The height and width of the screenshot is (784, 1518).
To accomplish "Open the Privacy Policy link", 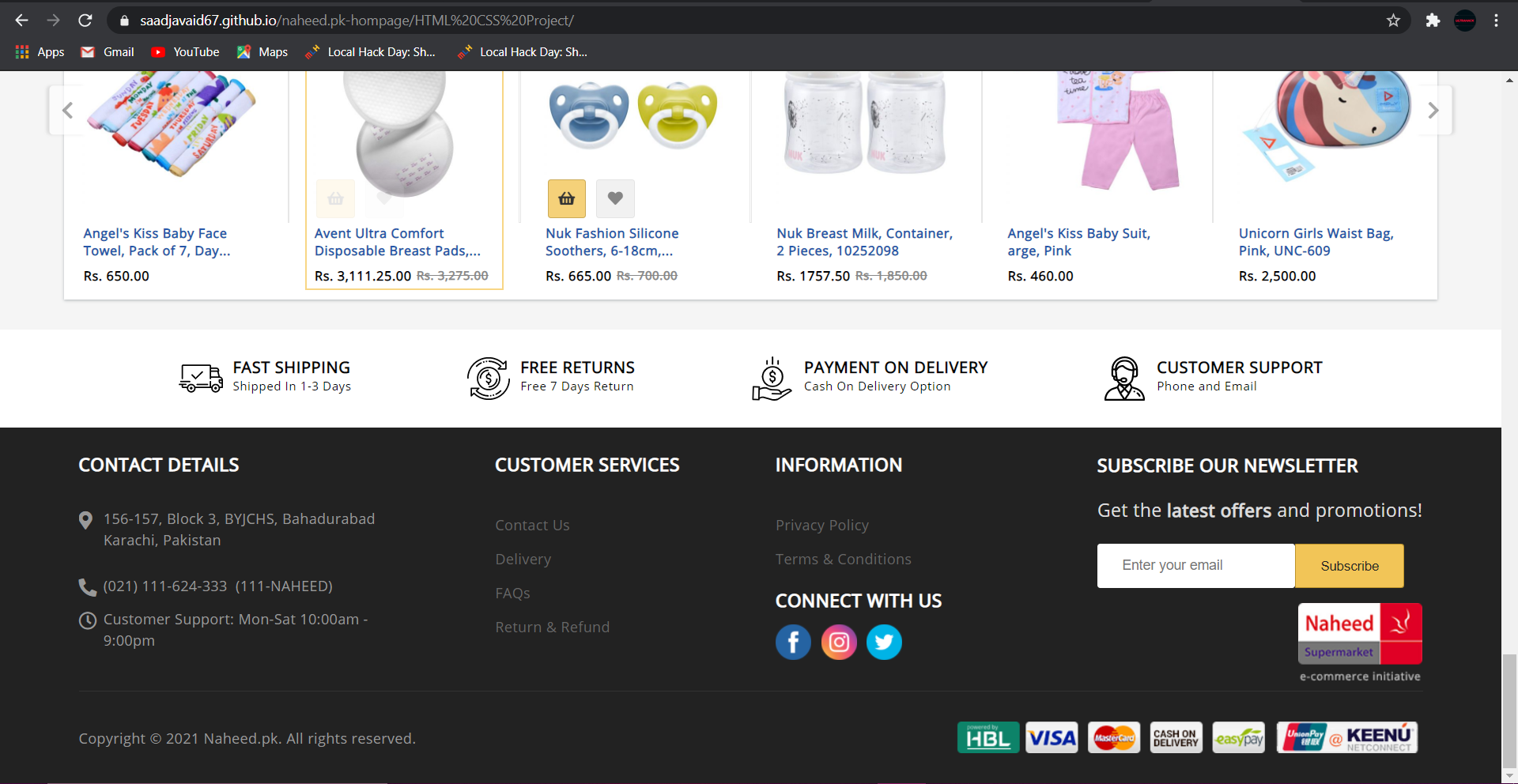I will (x=821, y=525).
